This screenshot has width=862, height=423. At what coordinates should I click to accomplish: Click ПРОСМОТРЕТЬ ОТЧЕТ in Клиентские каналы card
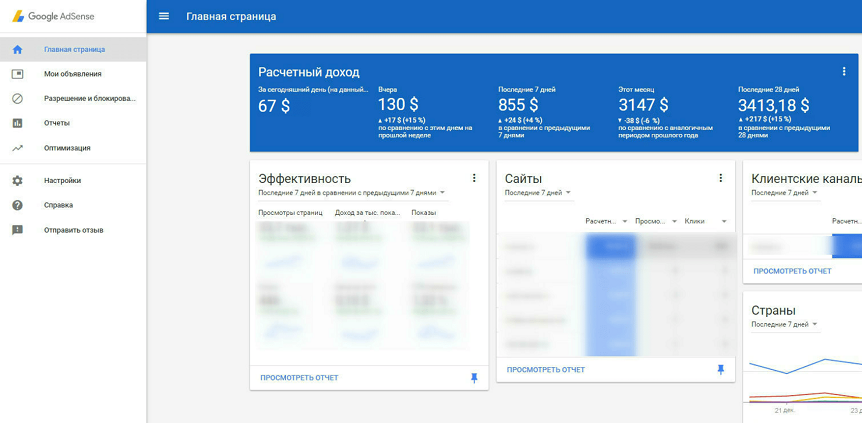[x=792, y=271]
